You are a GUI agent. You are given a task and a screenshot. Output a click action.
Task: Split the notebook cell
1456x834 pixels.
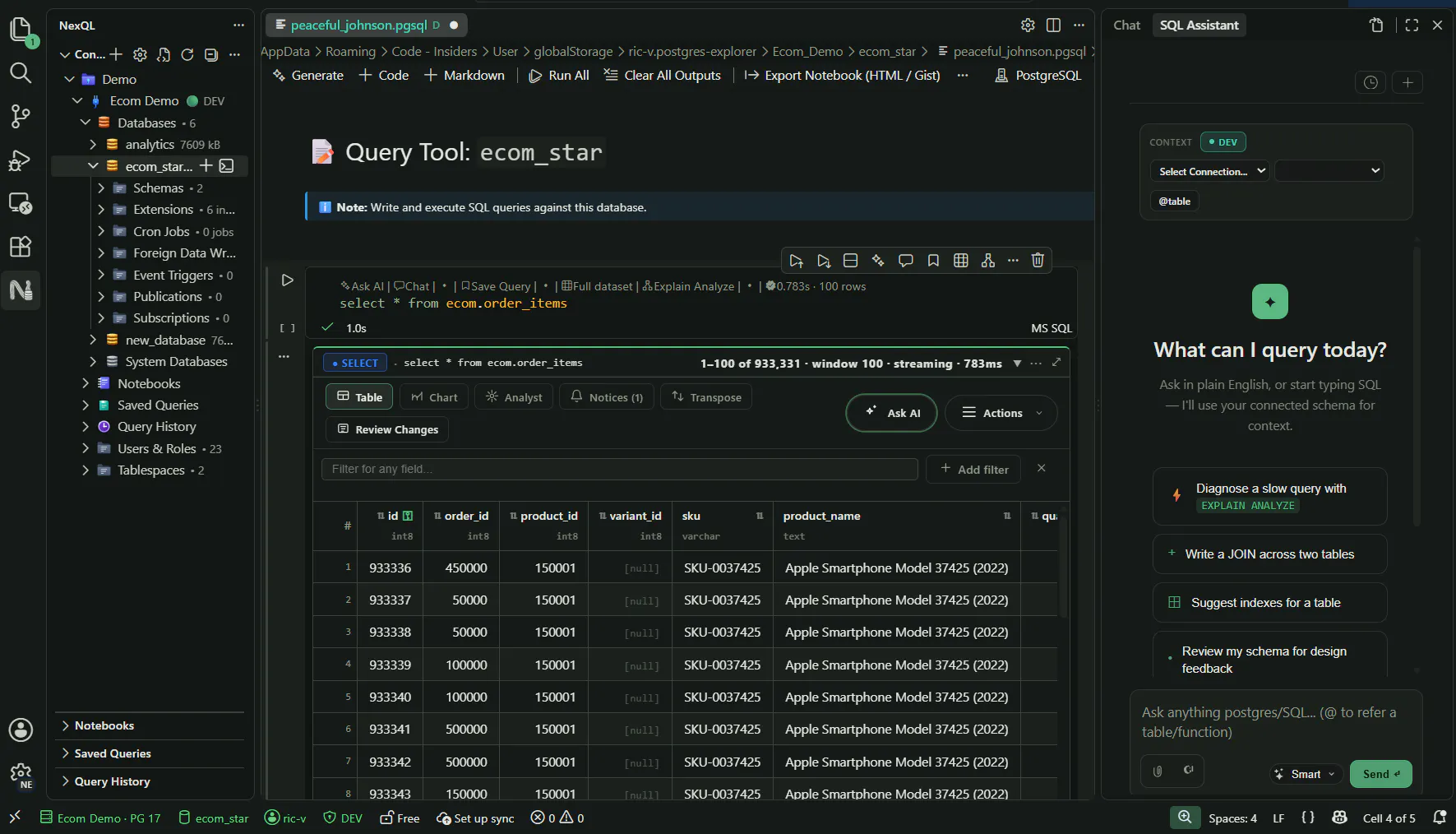[851, 261]
